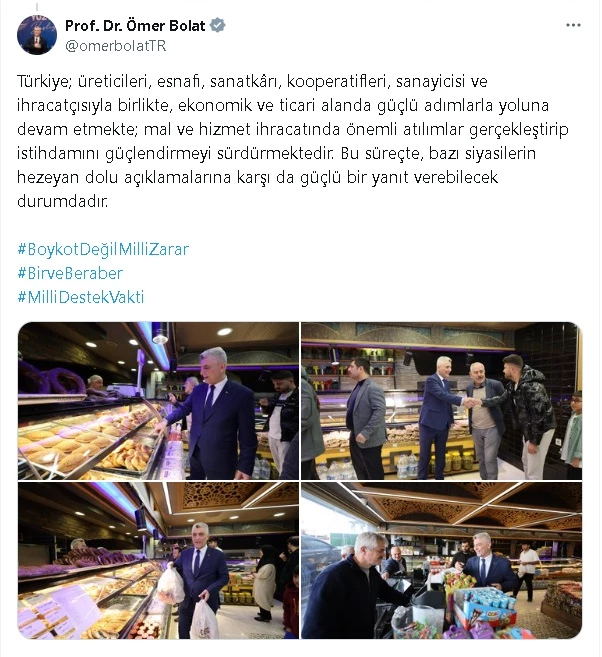Viewport: 602px width, 657px height.
Task: Open the #MilliDestekVakti hashtag
Action: tap(80, 297)
